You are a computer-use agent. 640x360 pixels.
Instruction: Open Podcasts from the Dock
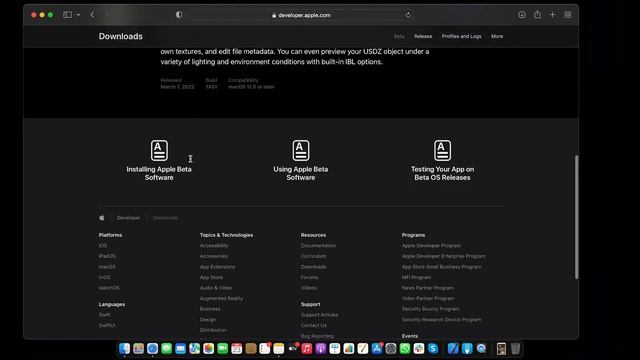321,349
